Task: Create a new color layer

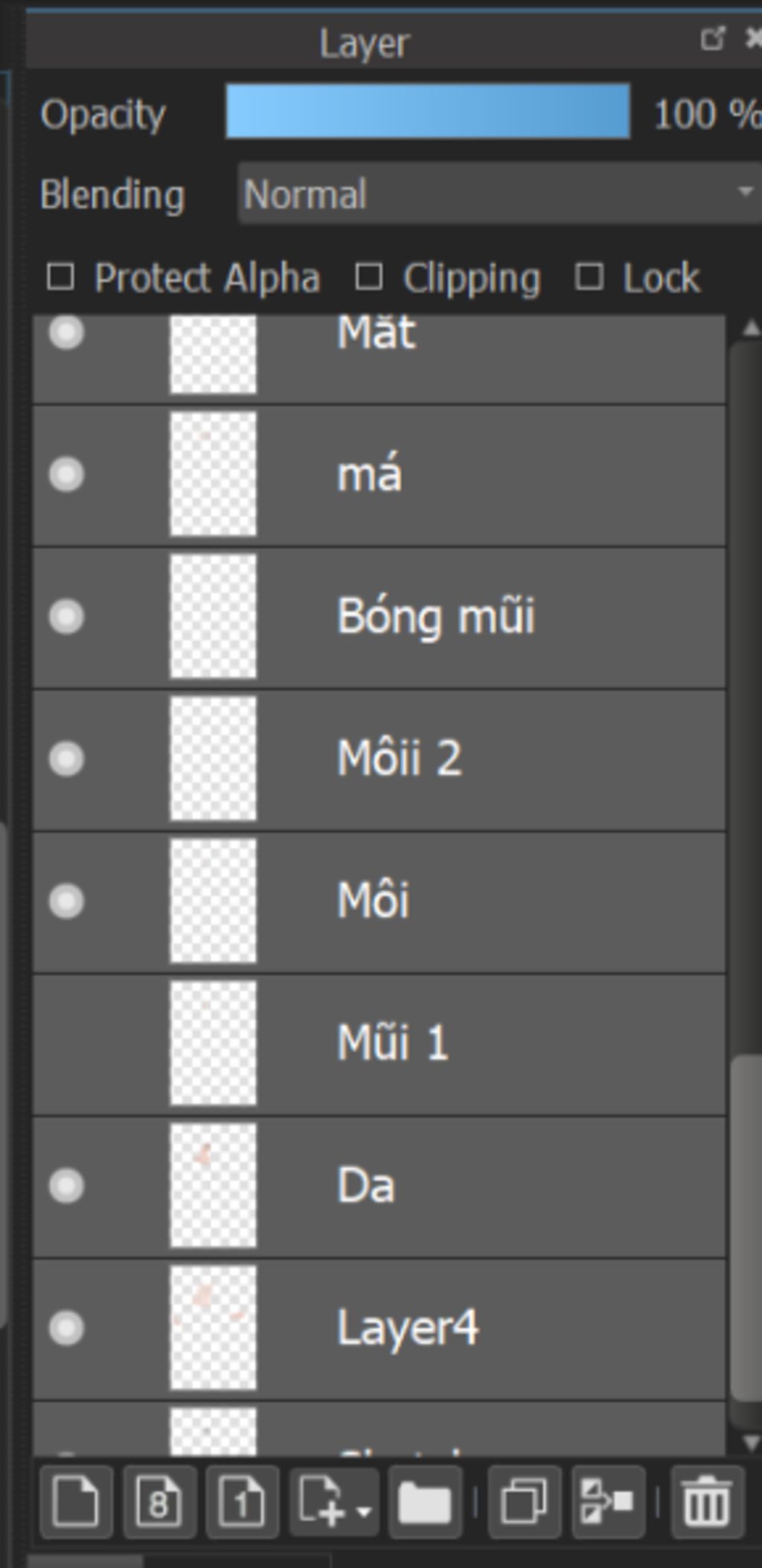Action: [x=76, y=1502]
